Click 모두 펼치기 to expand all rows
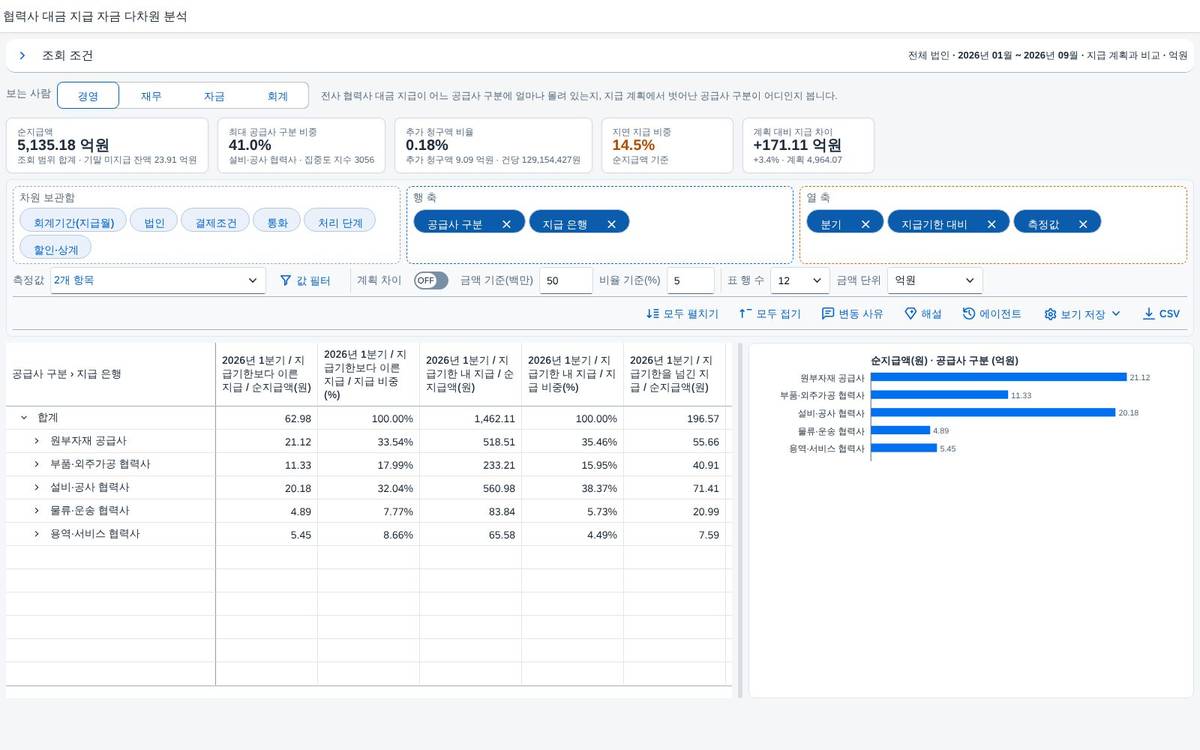 coord(682,314)
